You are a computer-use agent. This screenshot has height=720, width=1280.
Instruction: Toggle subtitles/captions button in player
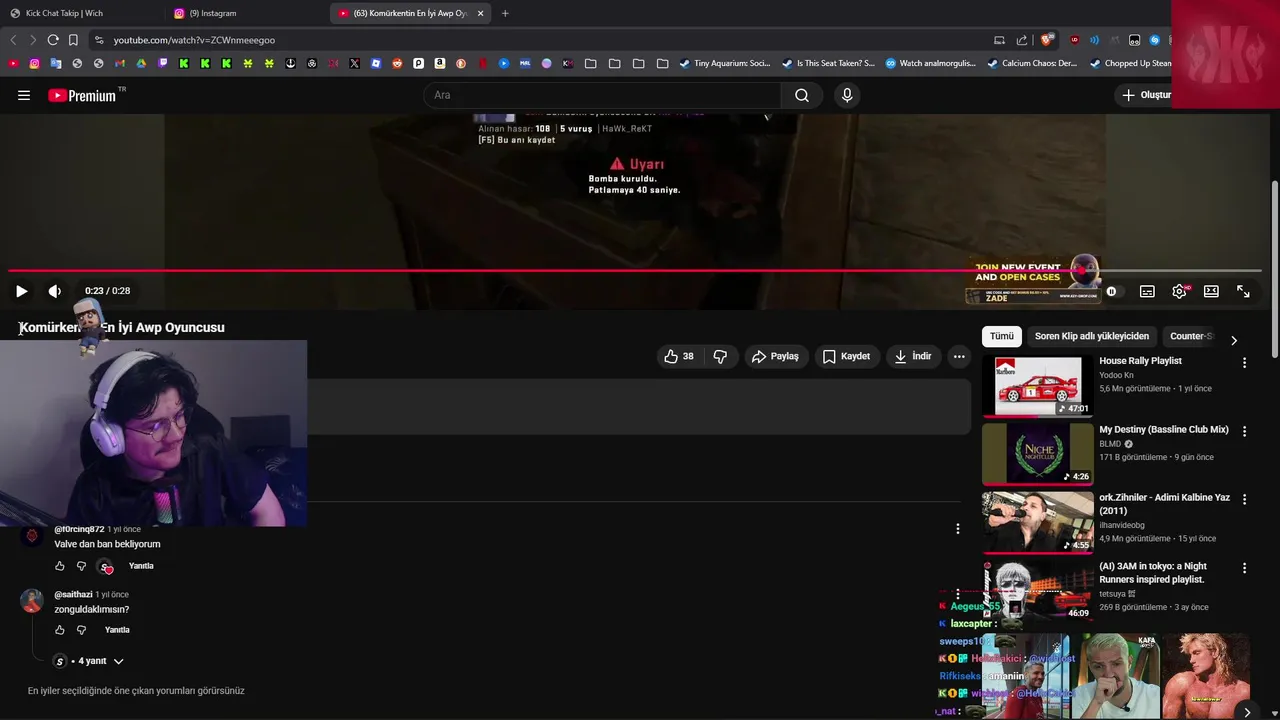coord(1147,291)
